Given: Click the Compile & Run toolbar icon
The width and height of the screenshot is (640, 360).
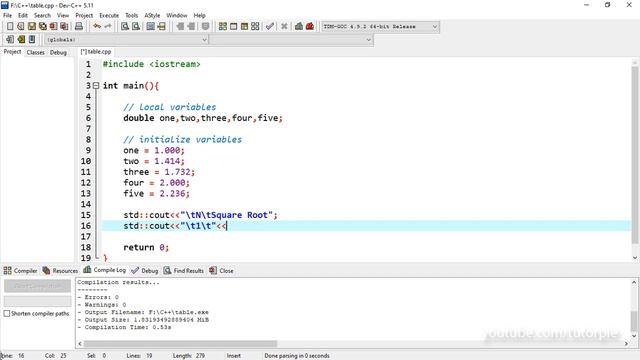Looking at the screenshot, I should (x=244, y=27).
